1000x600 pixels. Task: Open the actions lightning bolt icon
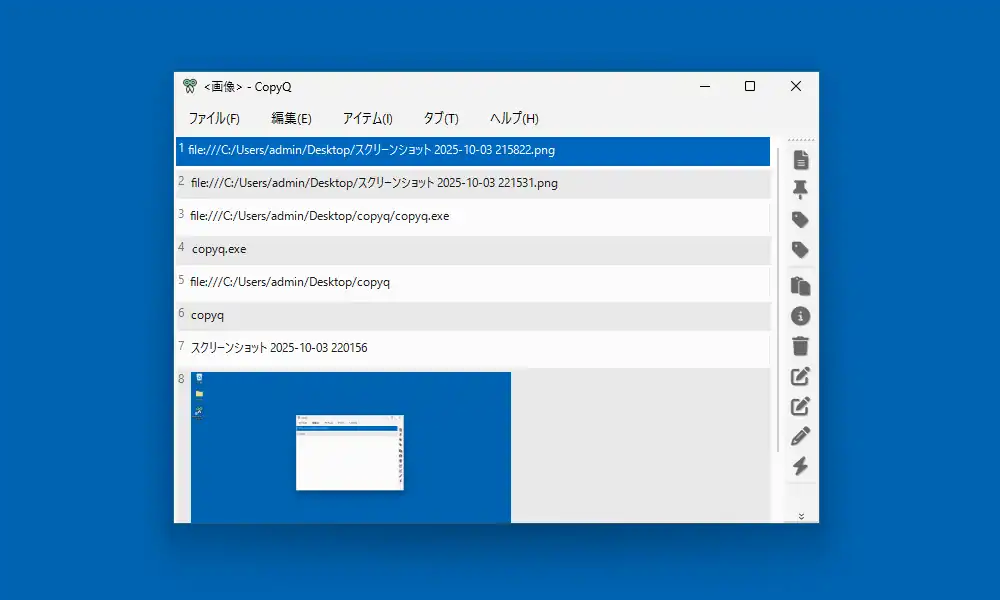(800, 466)
